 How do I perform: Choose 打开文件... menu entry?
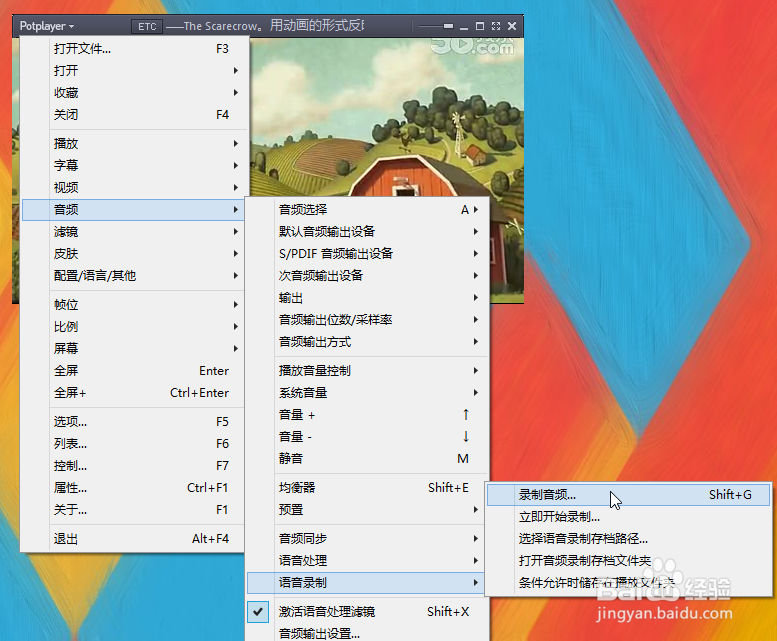[133, 49]
